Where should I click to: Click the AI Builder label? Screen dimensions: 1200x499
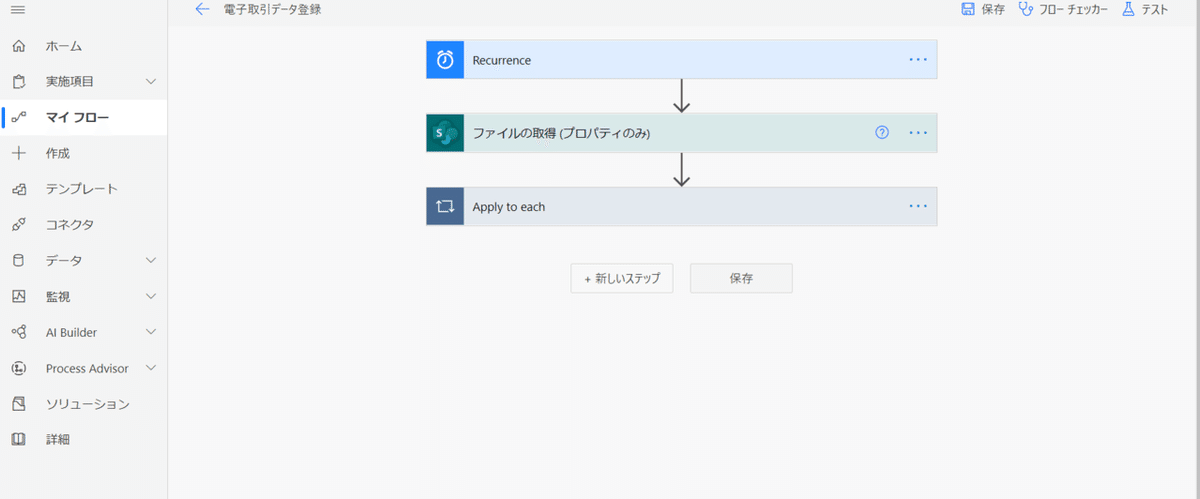point(71,332)
